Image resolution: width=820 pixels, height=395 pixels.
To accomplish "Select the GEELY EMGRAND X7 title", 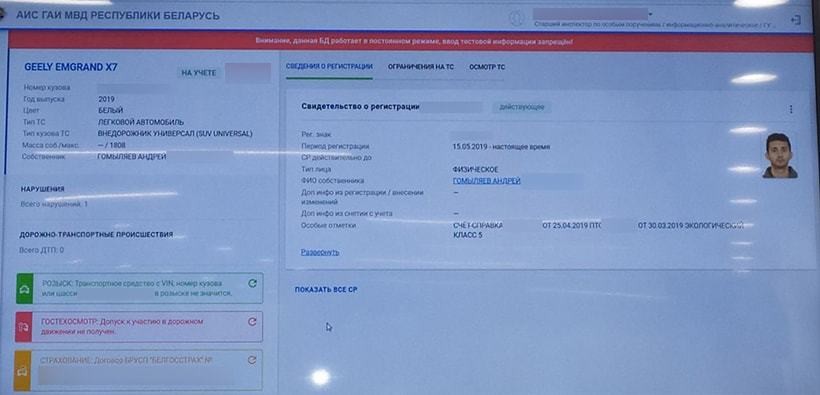I will [x=71, y=67].
